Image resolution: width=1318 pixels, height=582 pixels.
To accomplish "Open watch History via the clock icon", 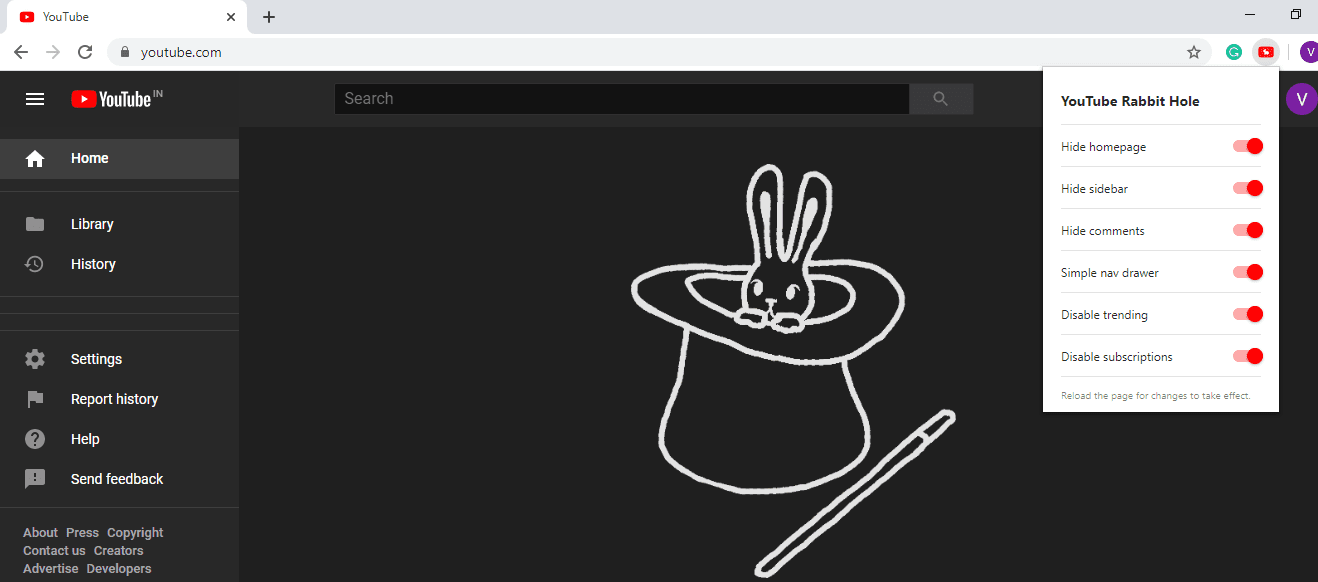I will 35,264.
